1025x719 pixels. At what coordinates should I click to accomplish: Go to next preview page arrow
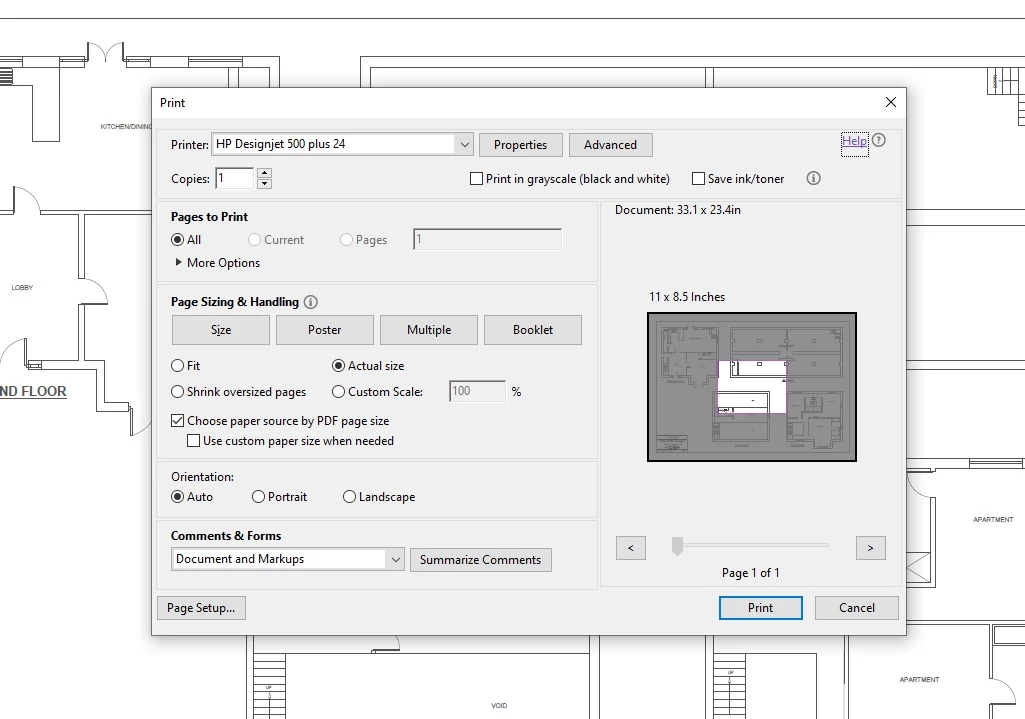pos(871,548)
